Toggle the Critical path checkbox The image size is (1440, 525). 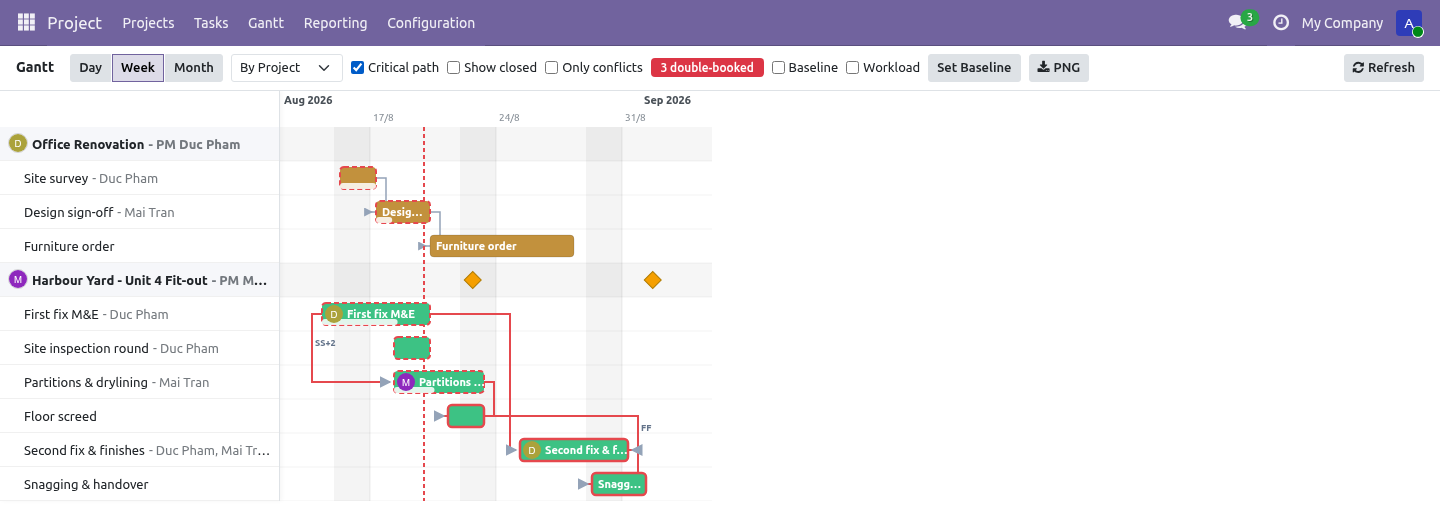click(358, 68)
